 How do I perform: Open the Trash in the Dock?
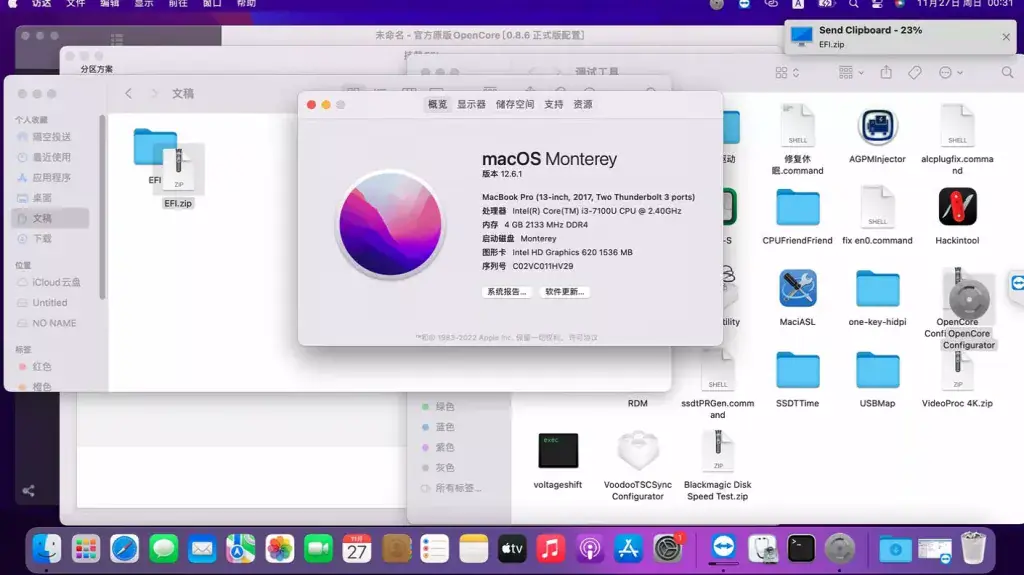click(x=973, y=548)
